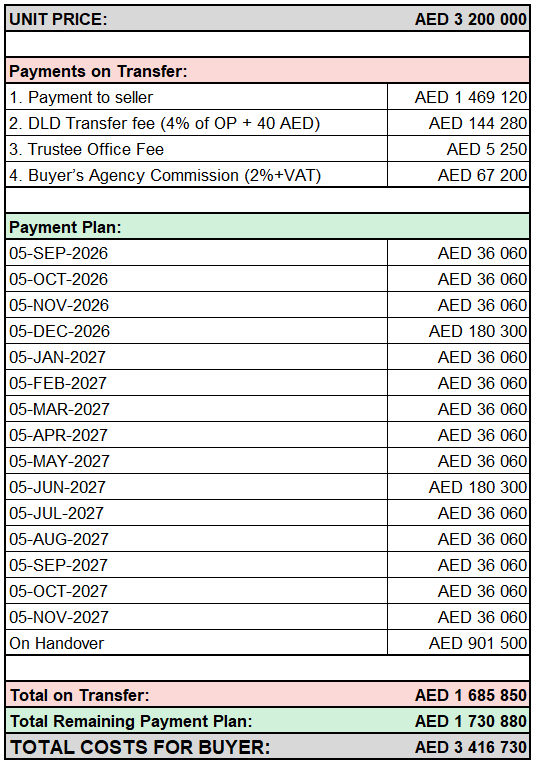Select the AED 67 200 commission cell

point(458,175)
